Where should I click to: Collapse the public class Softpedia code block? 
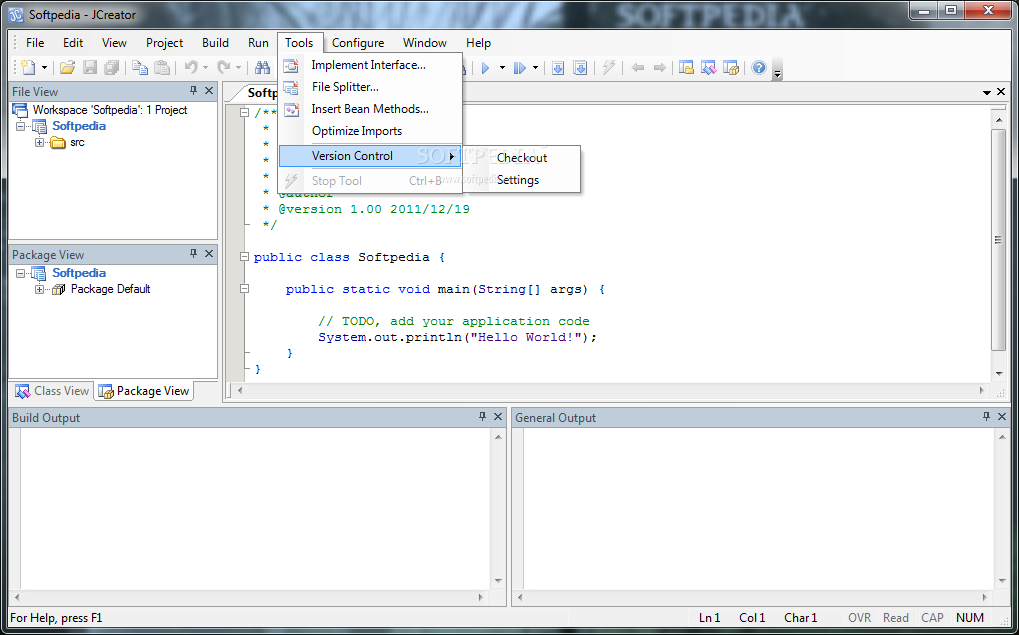pyautogui.click(x=244, y=257)
